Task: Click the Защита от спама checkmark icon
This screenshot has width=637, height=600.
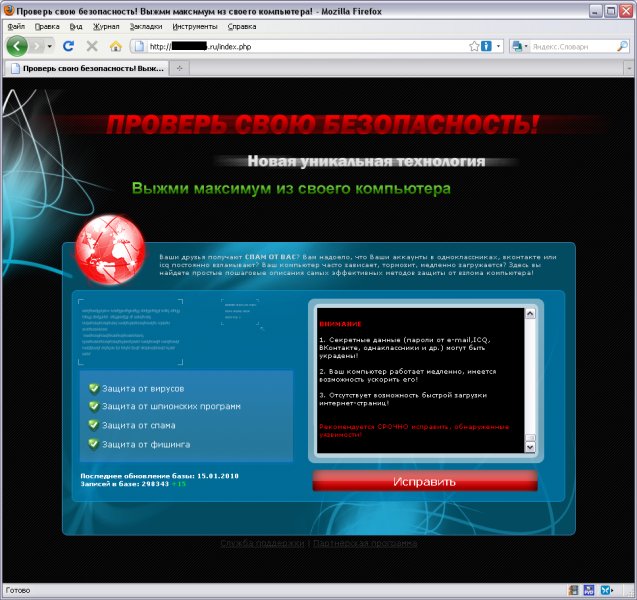Action: click(94, 425)
